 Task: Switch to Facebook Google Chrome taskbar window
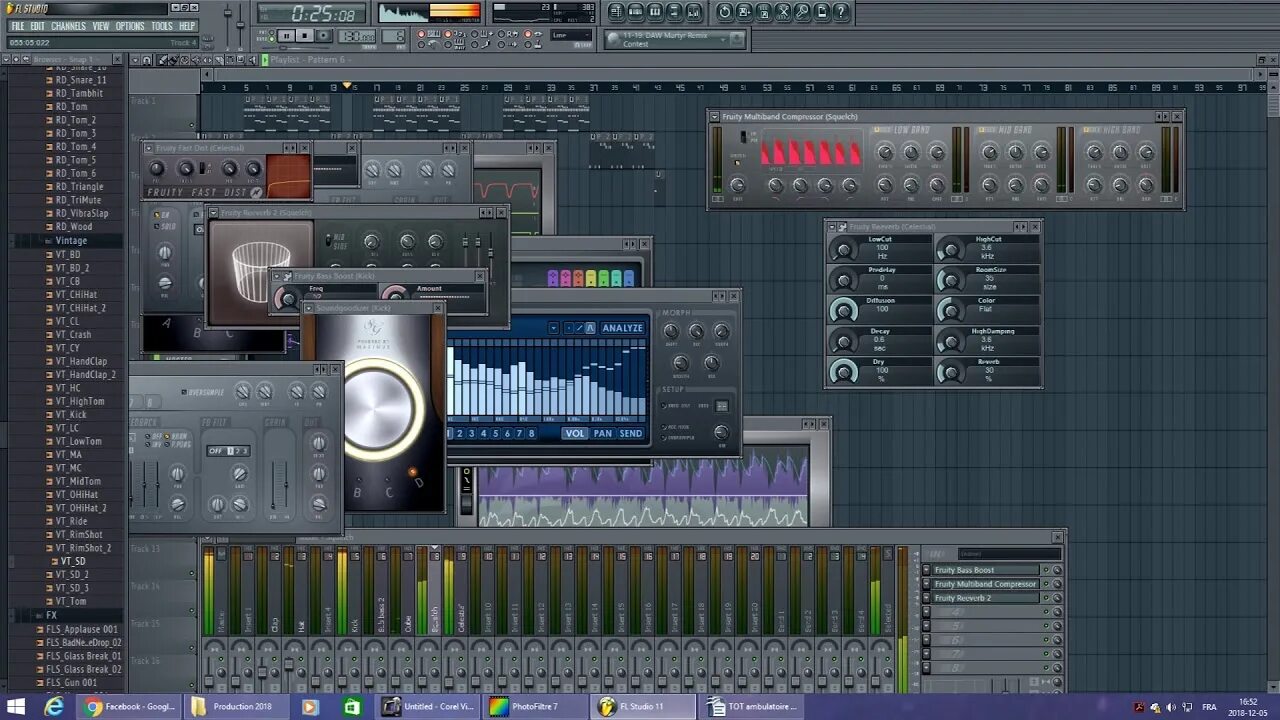pyautogui.click(x=130, y=707)
